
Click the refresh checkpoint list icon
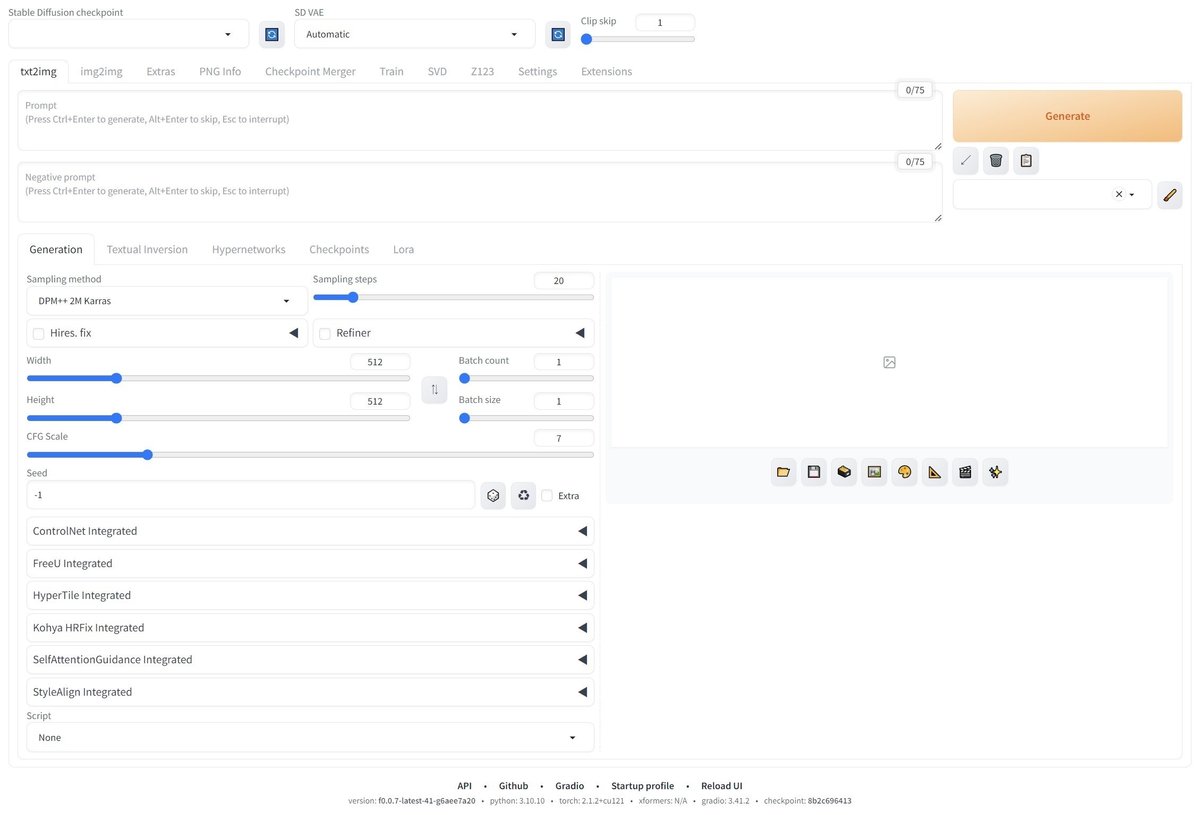[271, 34]
